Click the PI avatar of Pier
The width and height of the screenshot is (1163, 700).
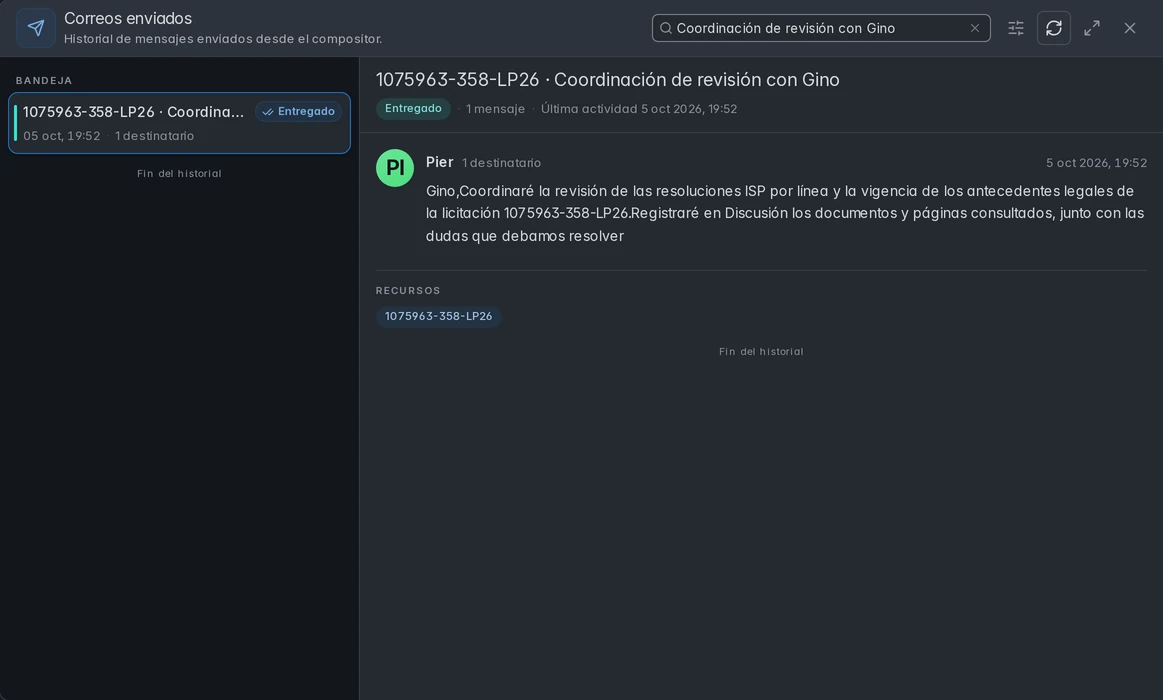(x=395, y=168)
